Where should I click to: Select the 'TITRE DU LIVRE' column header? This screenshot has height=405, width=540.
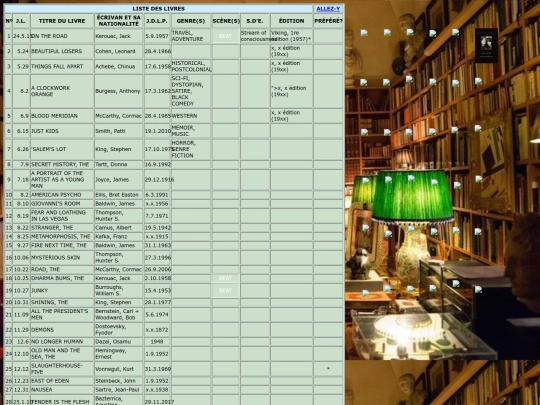62,21
